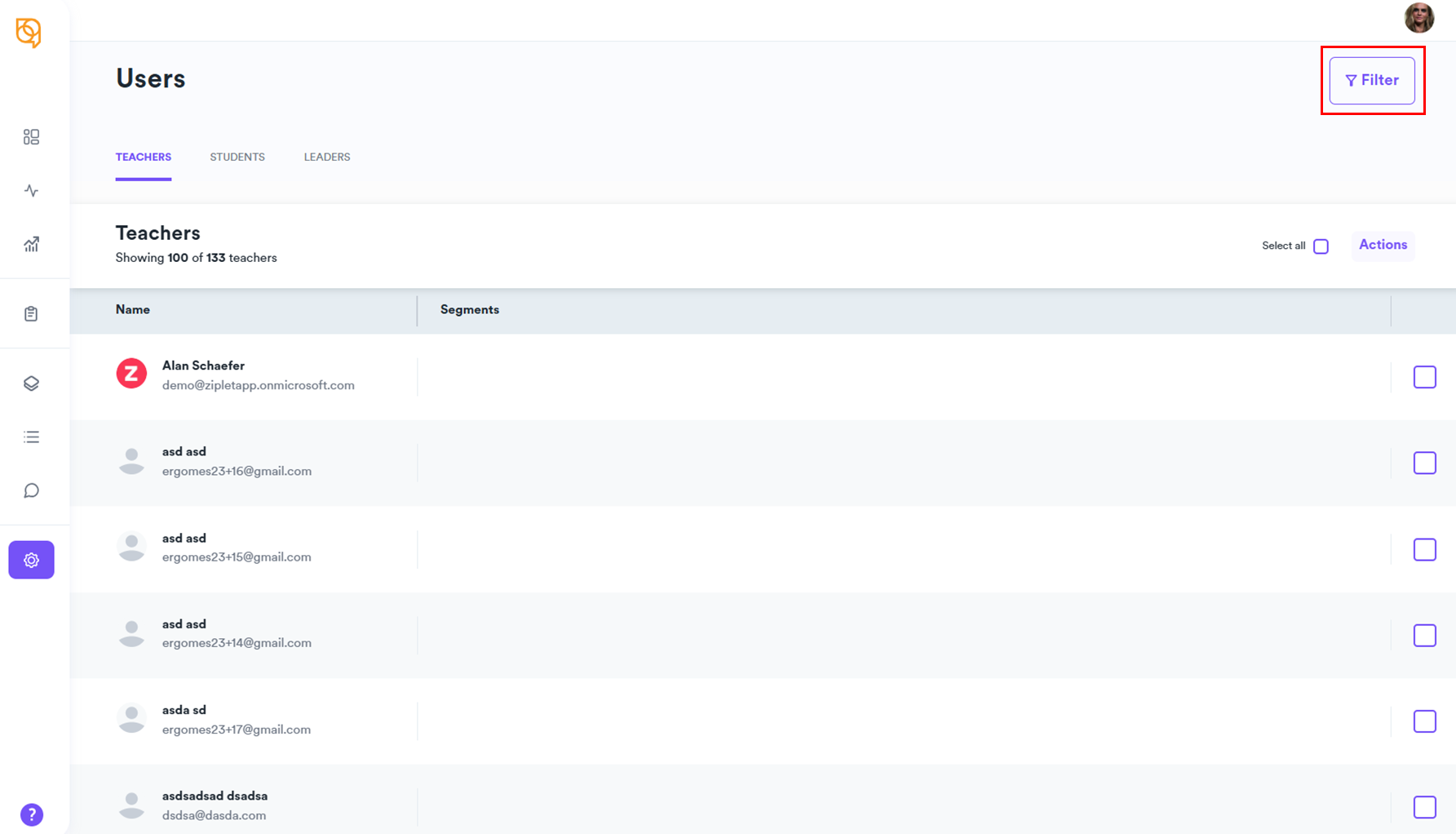
Task: Click the Filter button
Action: pos(1372,80)
